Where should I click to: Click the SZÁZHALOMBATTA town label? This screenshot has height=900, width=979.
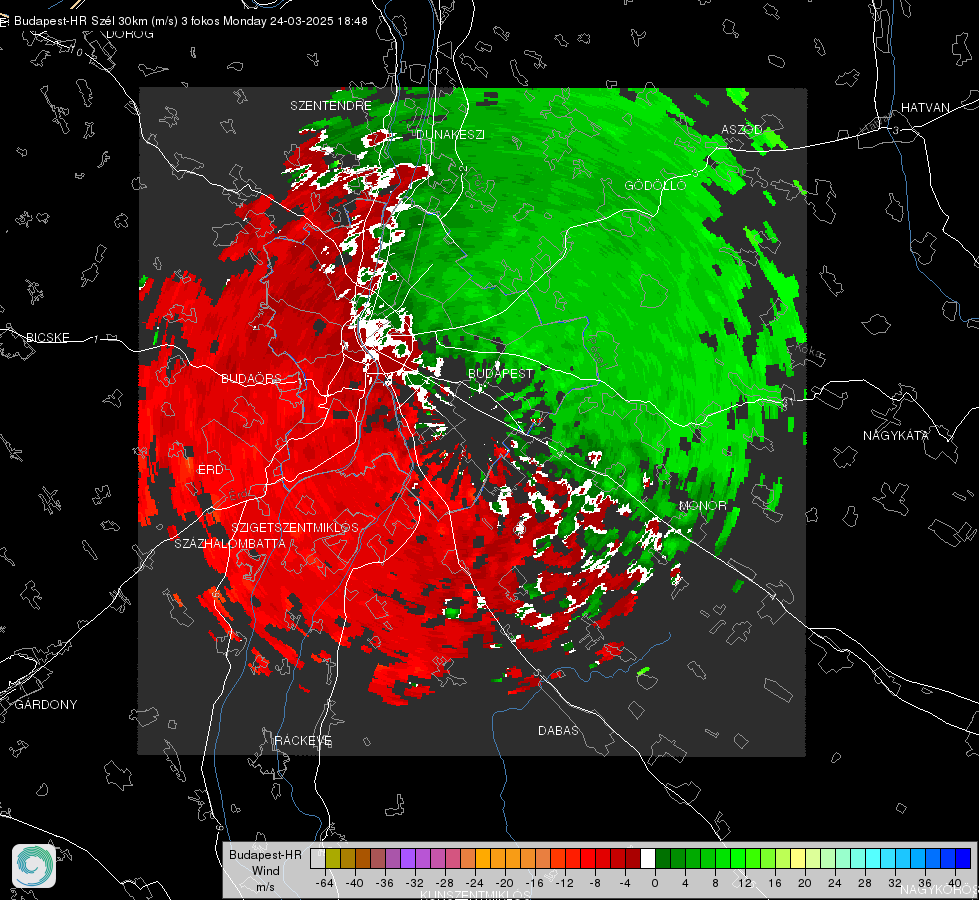(230, 543)
